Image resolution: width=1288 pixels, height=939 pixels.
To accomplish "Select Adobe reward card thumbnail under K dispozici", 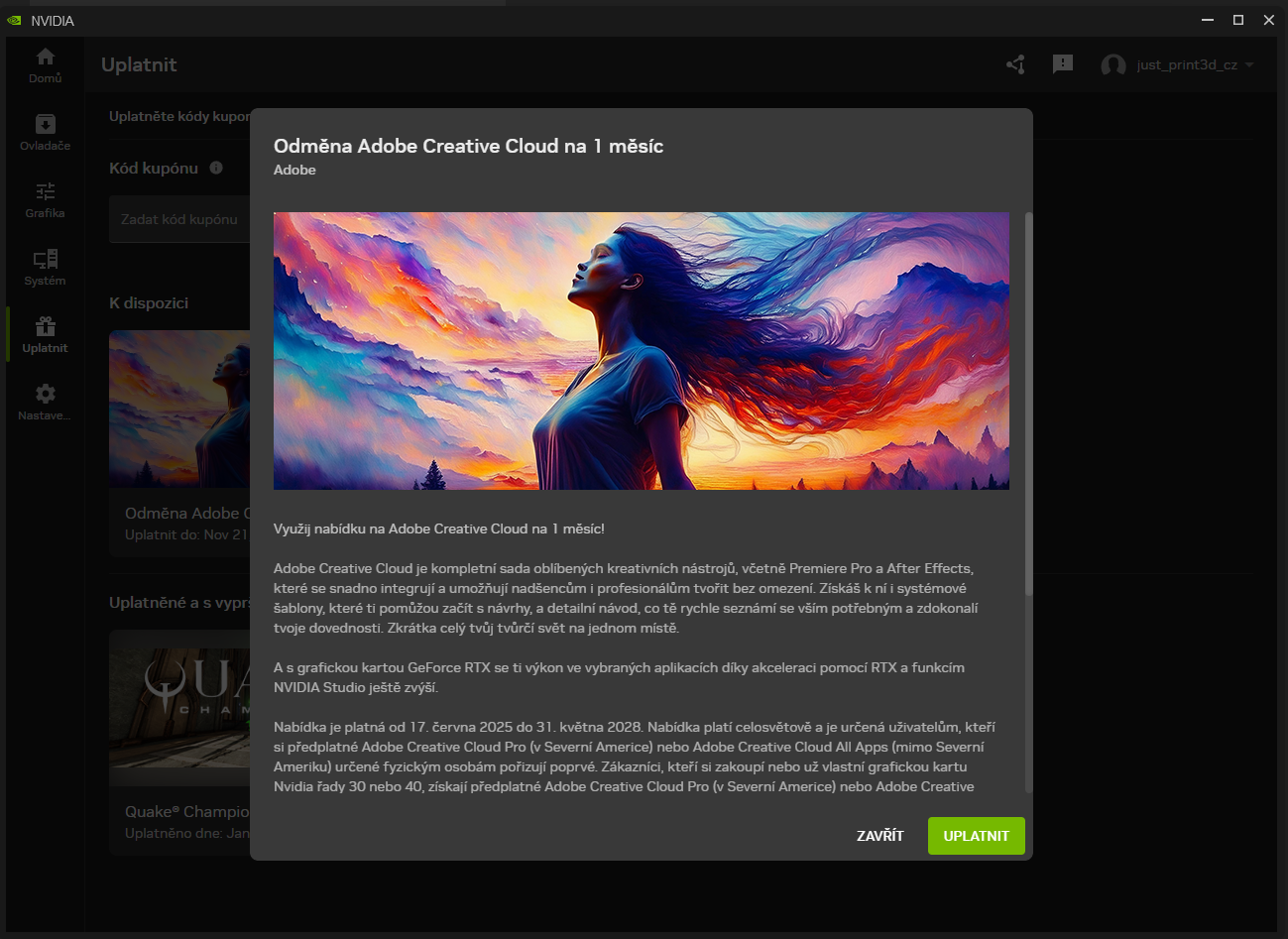I will coord(179,409).
